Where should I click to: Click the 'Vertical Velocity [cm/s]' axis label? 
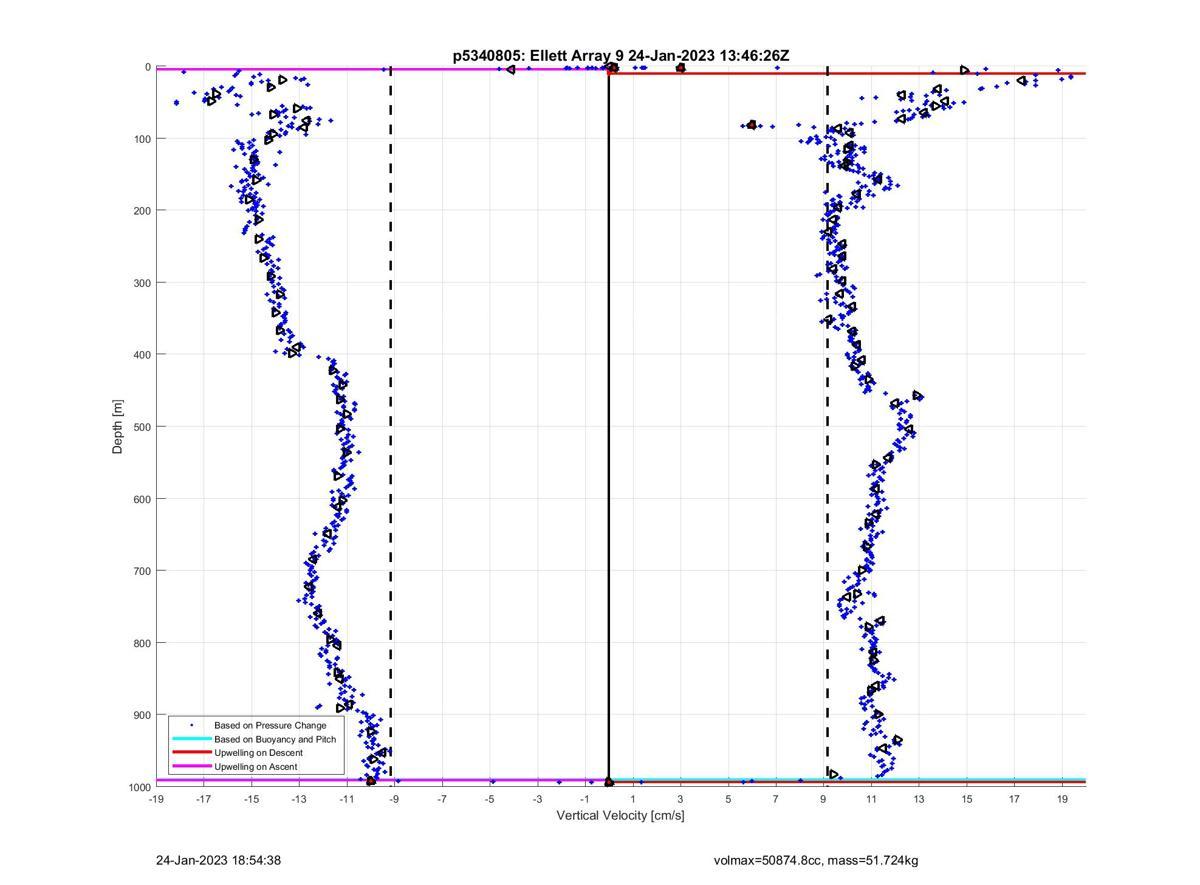[620, 816]
